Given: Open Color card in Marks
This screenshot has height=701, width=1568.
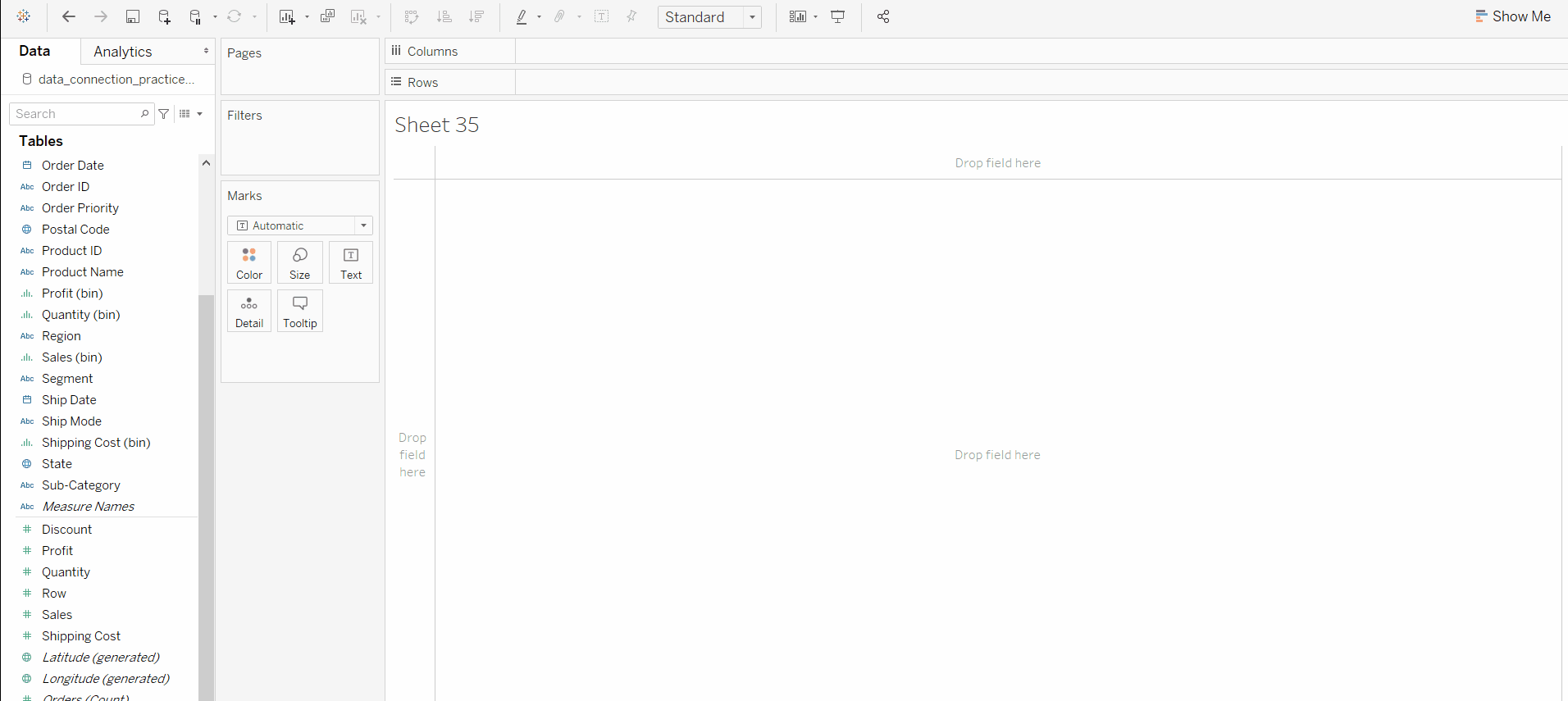Looking at the screenshot, I should click(249, 262).
